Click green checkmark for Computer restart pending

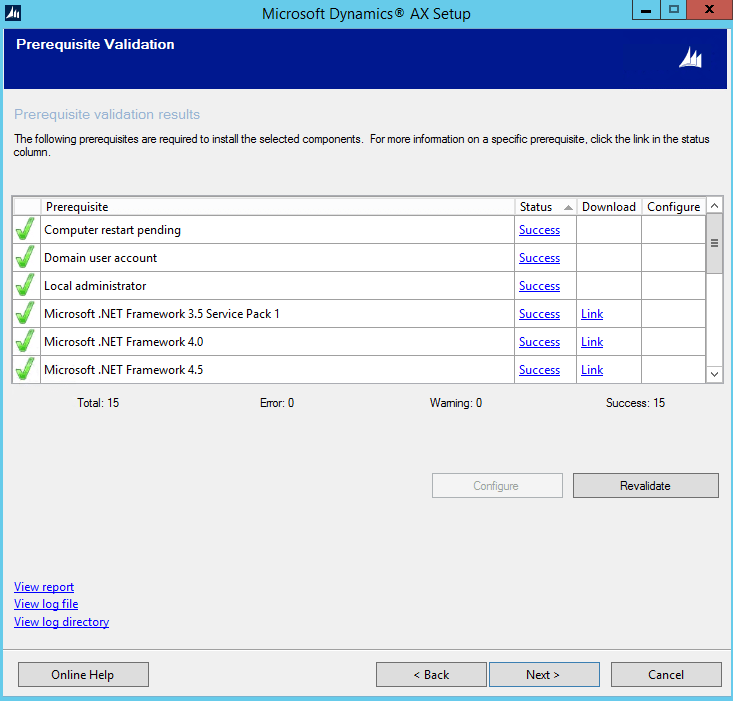[x=25, y=229]
